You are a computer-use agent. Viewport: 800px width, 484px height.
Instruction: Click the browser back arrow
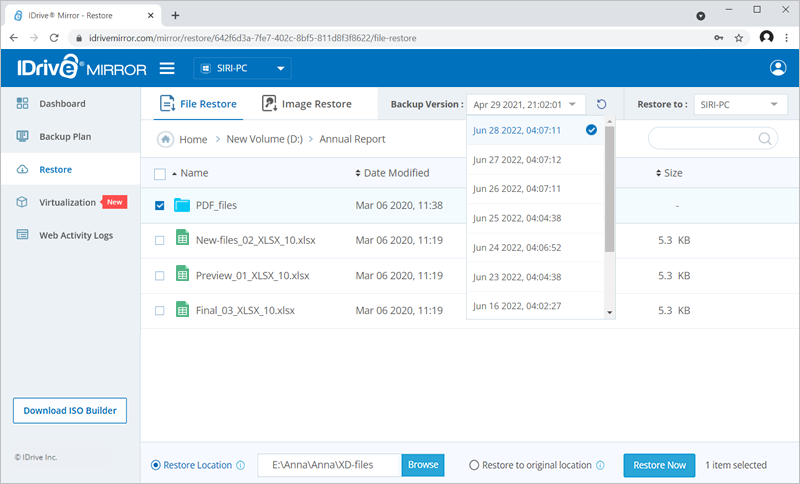(14, 38)
